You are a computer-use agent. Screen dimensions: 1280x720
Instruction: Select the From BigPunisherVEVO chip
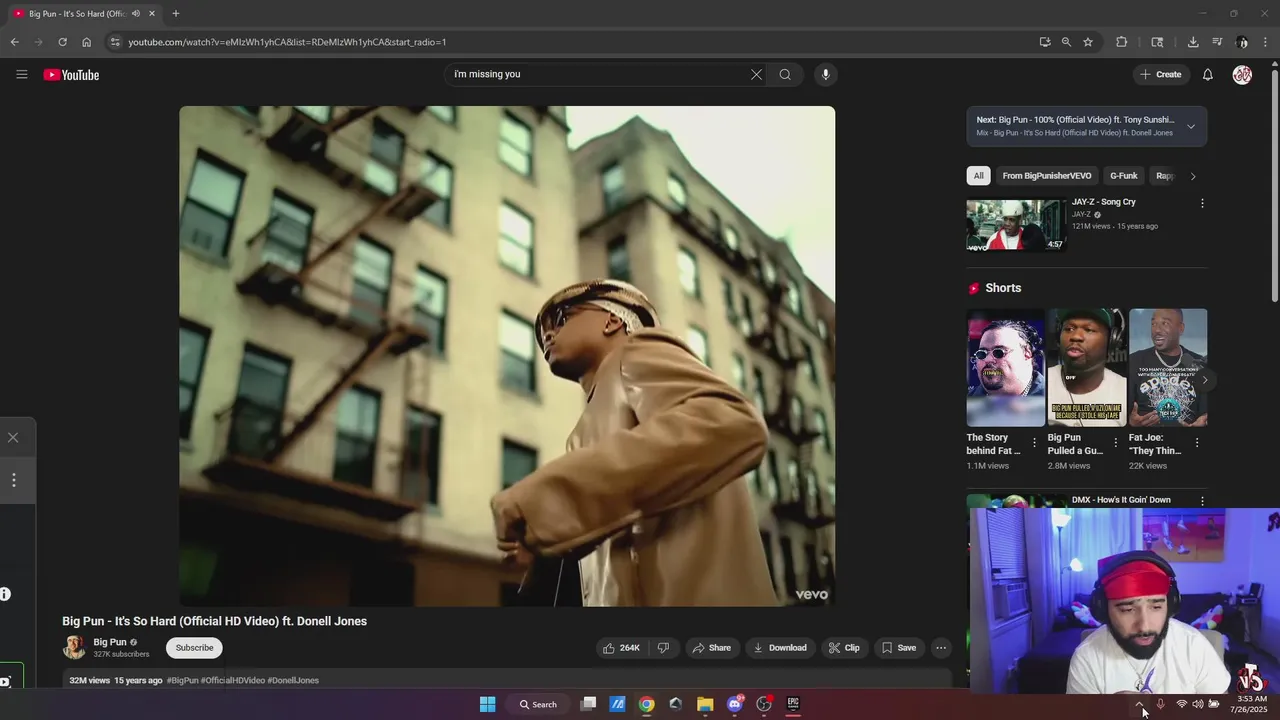(x=1046, y=176)
